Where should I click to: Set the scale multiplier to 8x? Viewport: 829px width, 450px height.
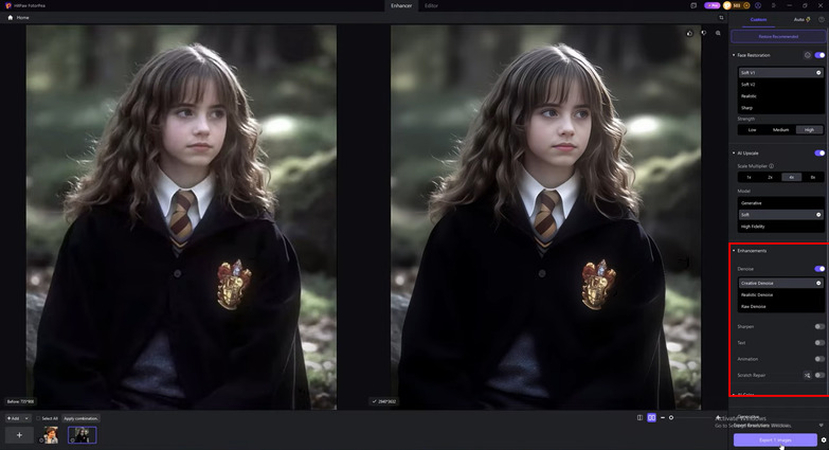click(813, 177)
